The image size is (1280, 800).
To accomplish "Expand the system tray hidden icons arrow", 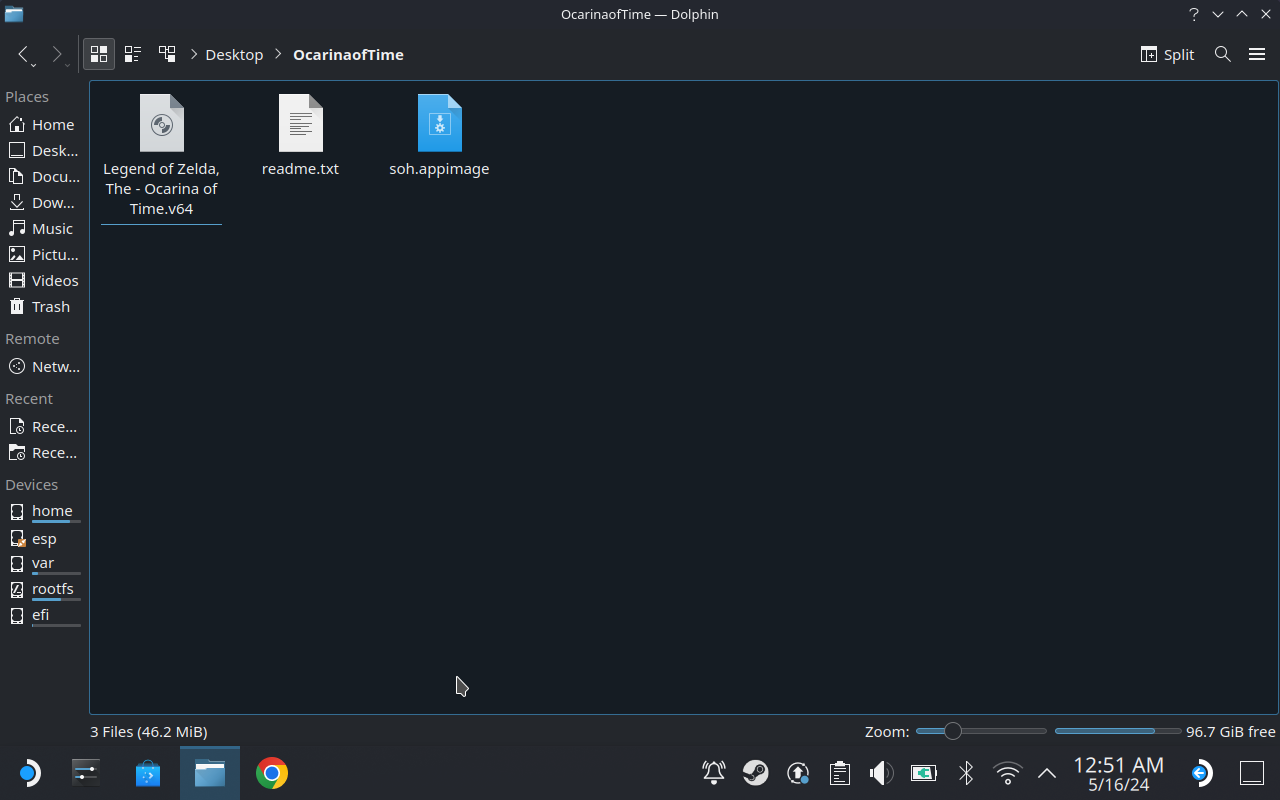I will pyautogui.click(x=1047, y=773).
